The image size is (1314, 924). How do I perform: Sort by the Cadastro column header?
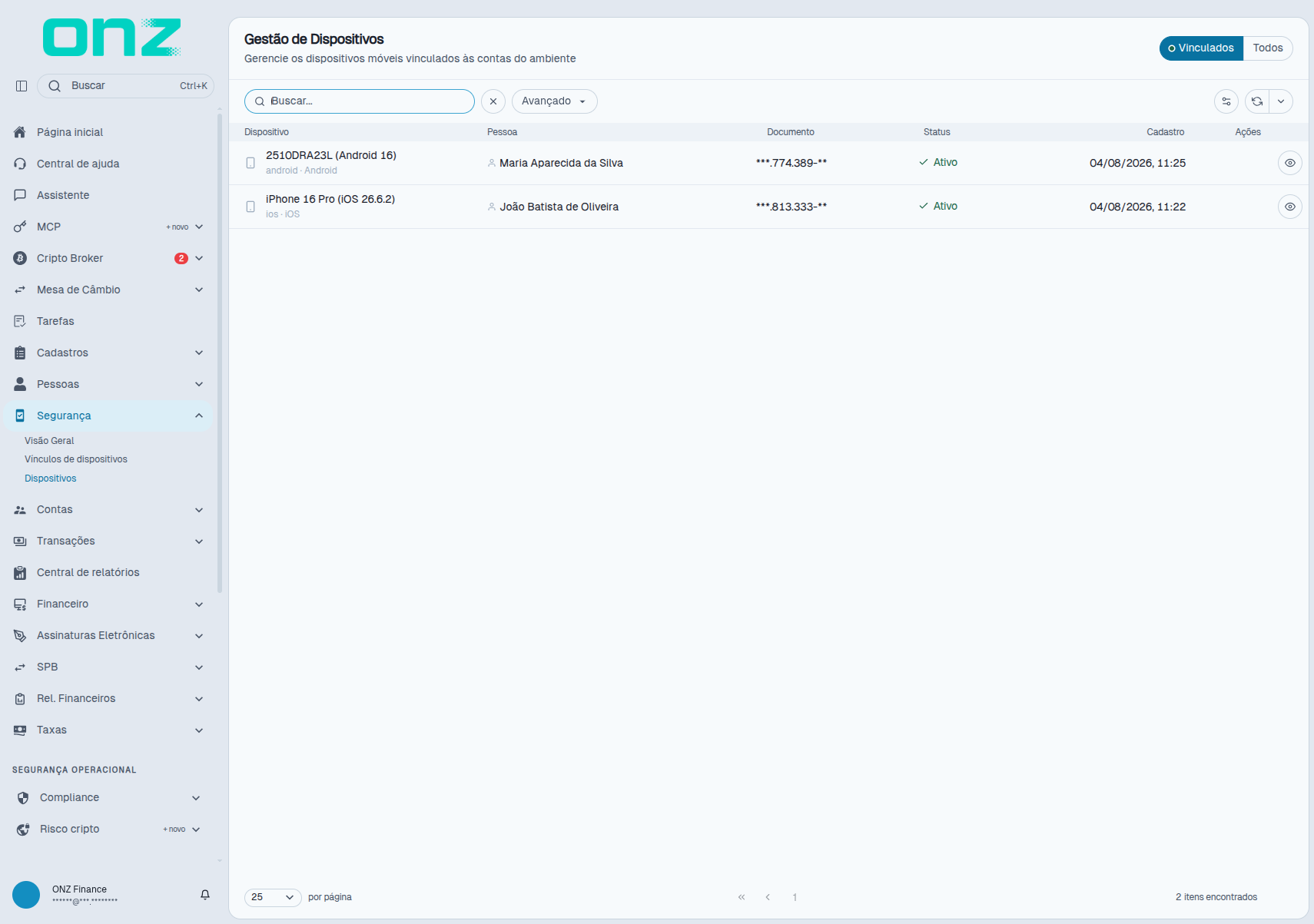(1165, 132)
